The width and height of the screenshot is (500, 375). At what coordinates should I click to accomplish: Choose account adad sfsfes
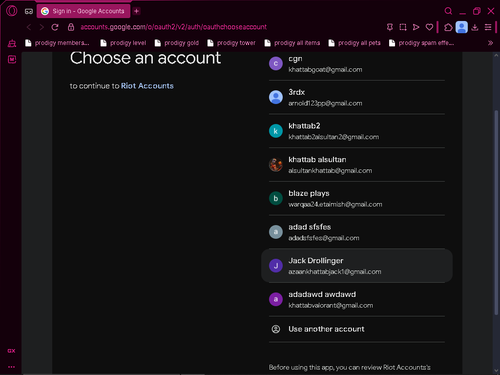(357, 232)
